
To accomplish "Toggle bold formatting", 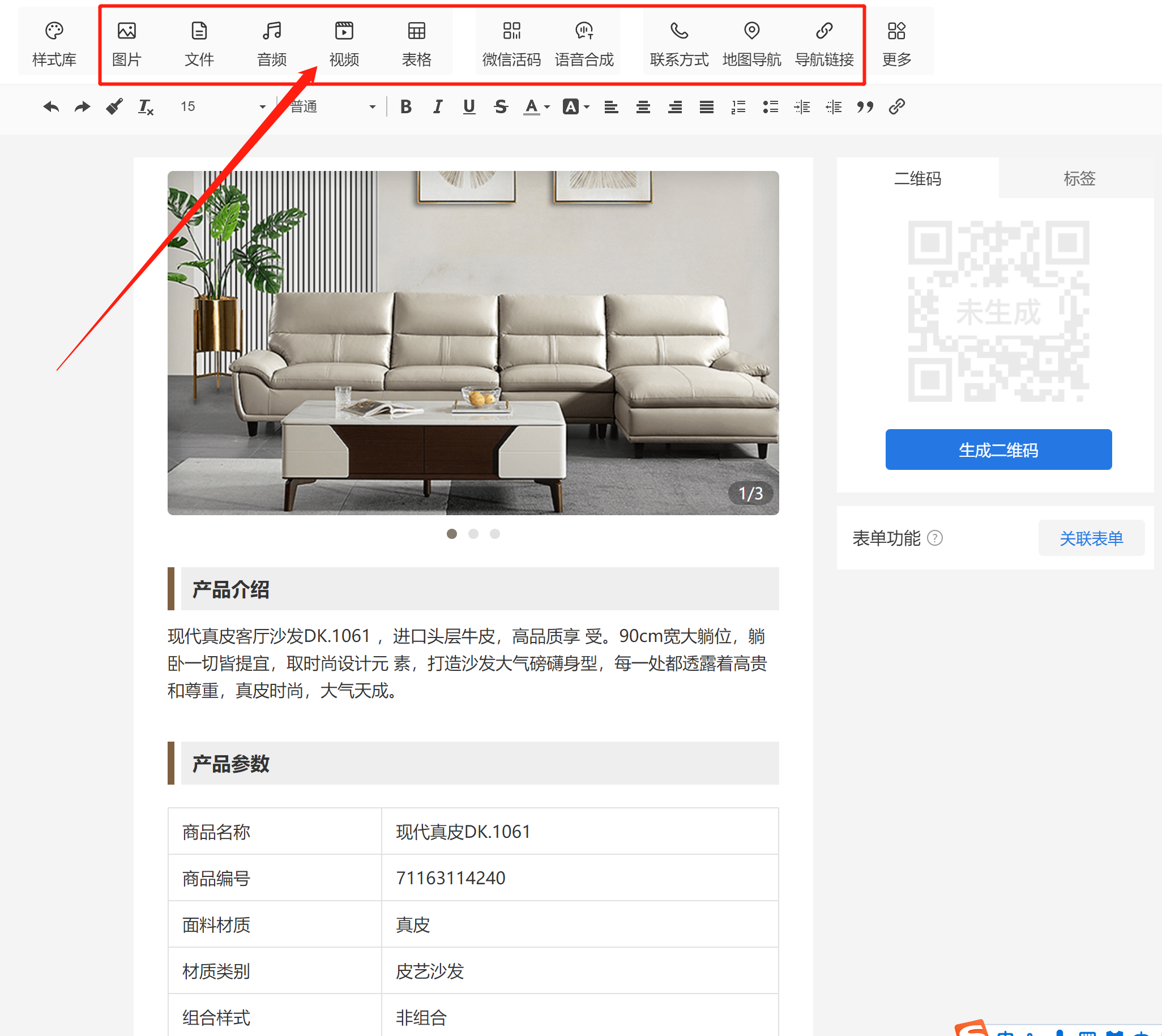I will (x=405, y=106).
